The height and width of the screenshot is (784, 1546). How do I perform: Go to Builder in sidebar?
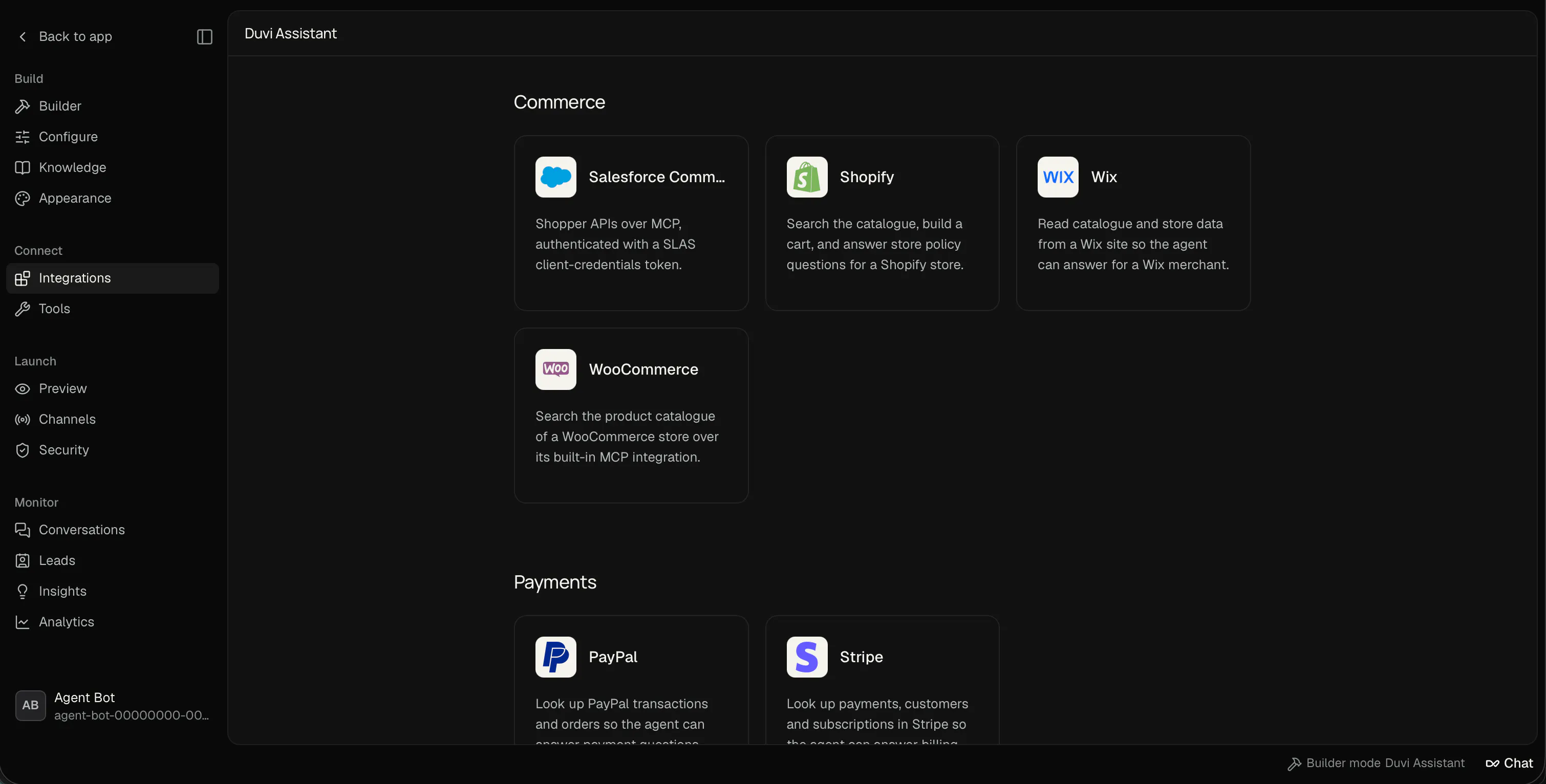(112, 106)
